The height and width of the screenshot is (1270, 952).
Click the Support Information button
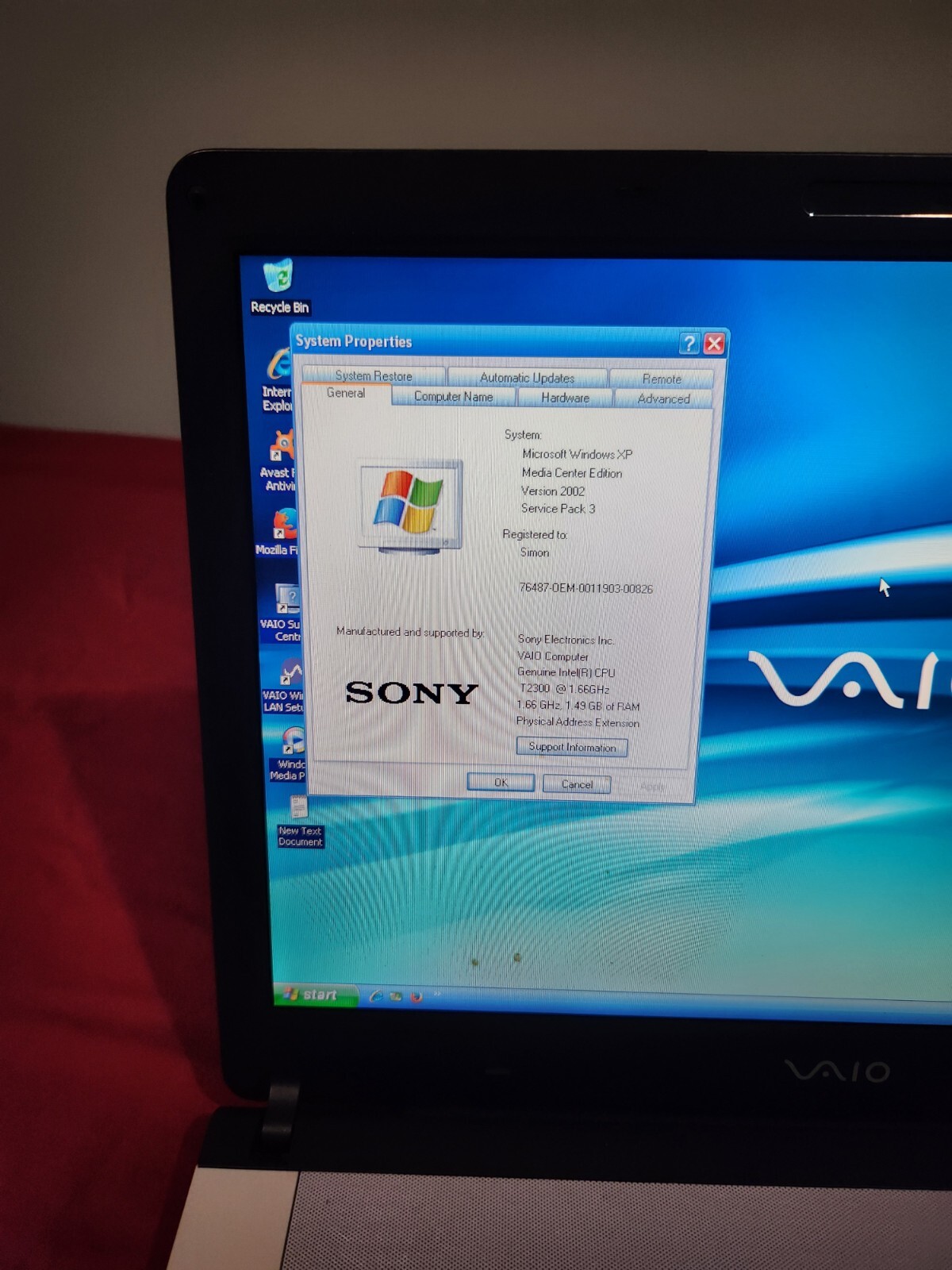[x=572, y=747]
